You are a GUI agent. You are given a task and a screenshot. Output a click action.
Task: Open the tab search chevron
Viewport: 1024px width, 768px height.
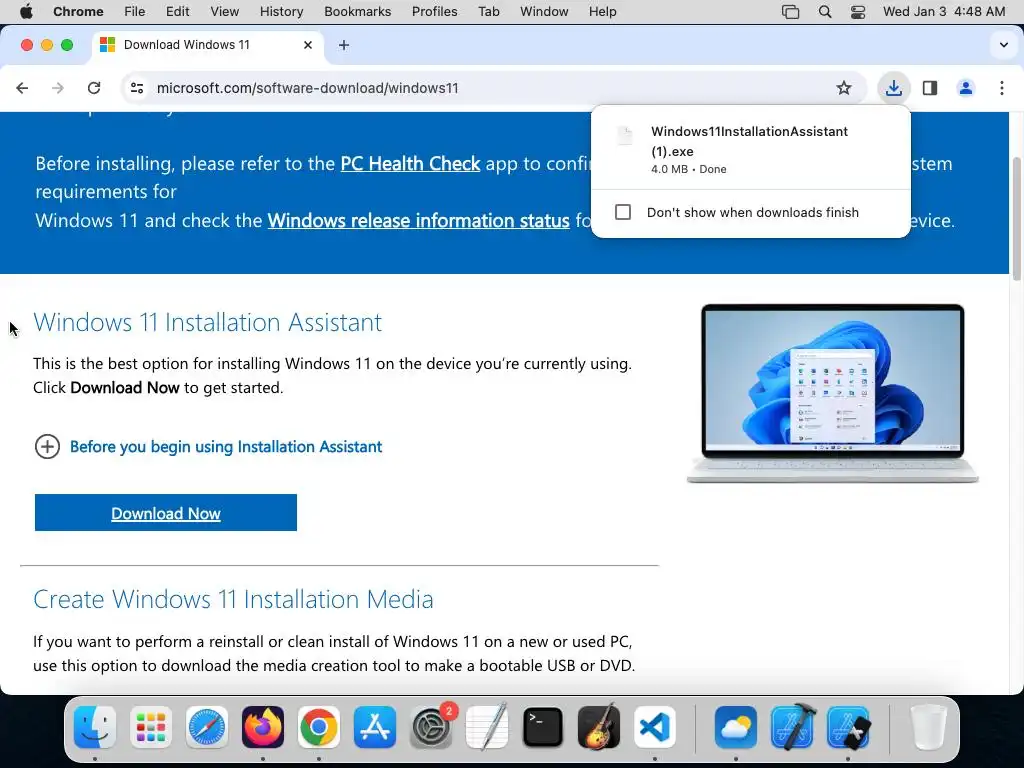pos(1004,45)
